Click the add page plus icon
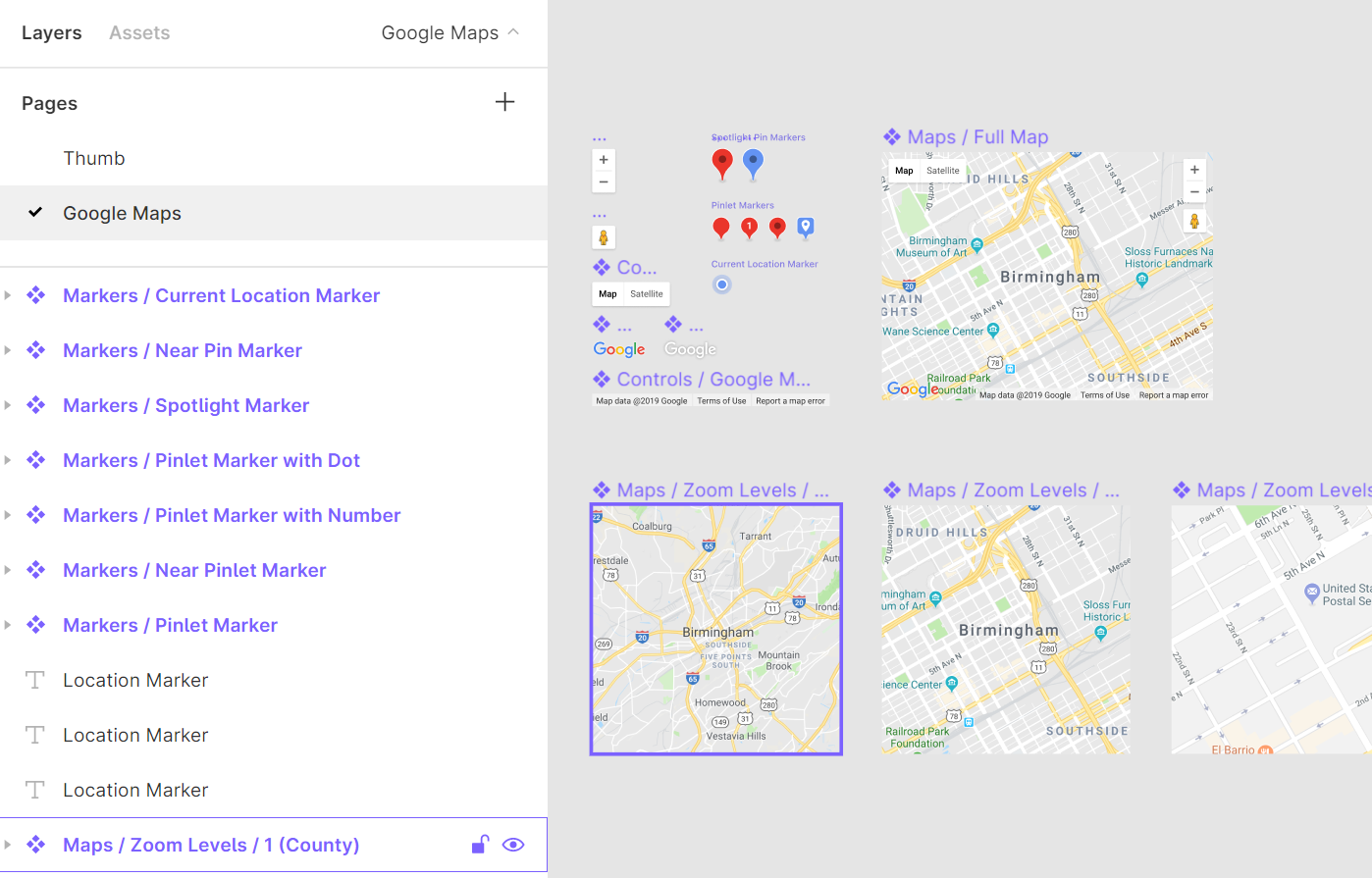The image size is (1372, 878). point(504,102)
